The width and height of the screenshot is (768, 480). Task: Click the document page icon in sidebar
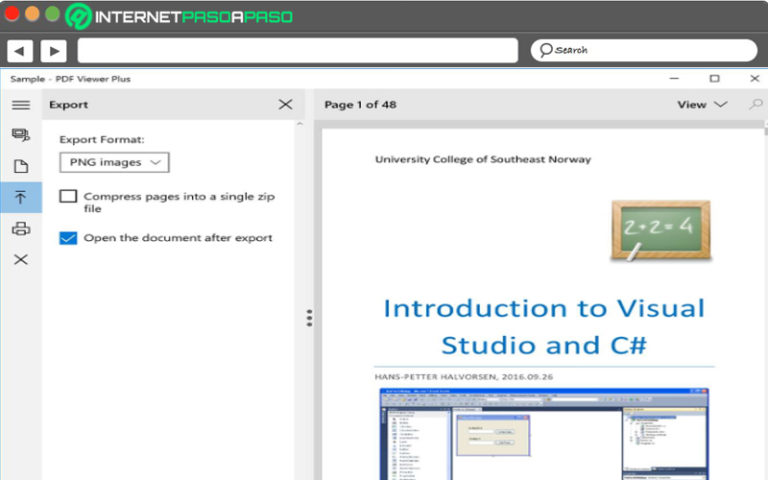(x=20, y=166)
